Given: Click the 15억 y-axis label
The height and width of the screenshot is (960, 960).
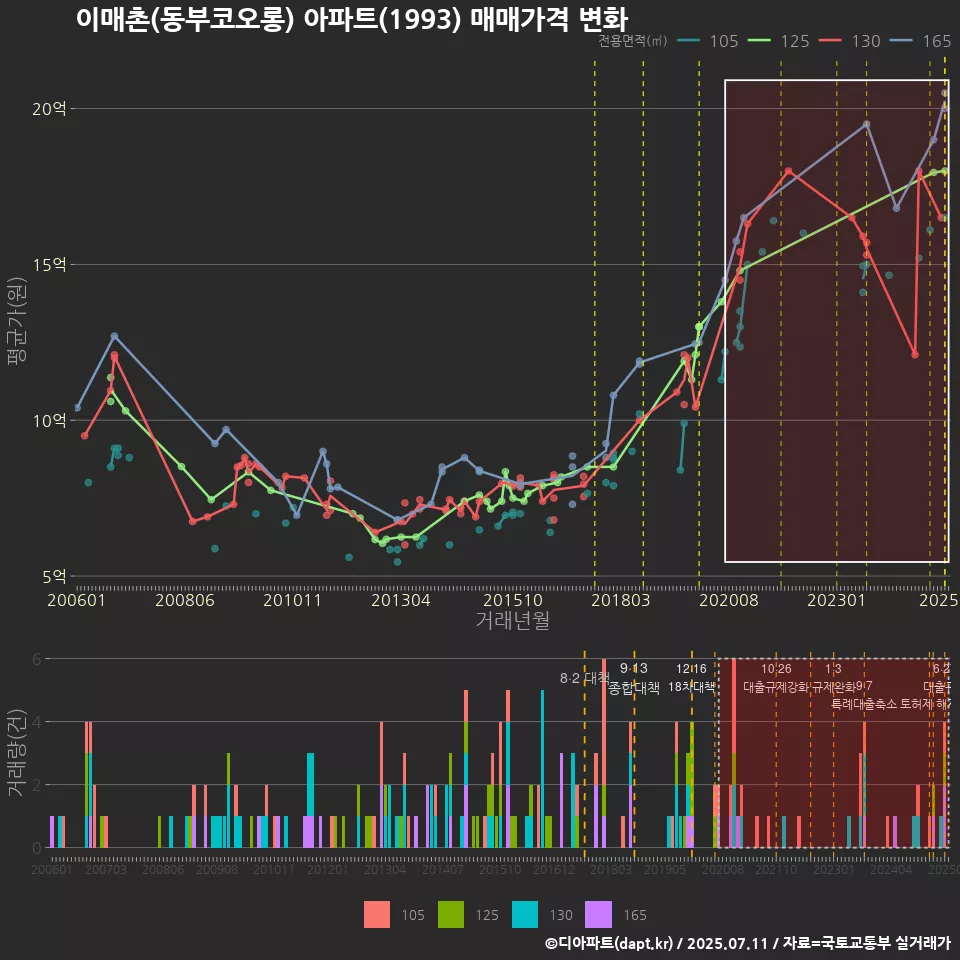Looking at the screenshot, I should click(49, 264).
